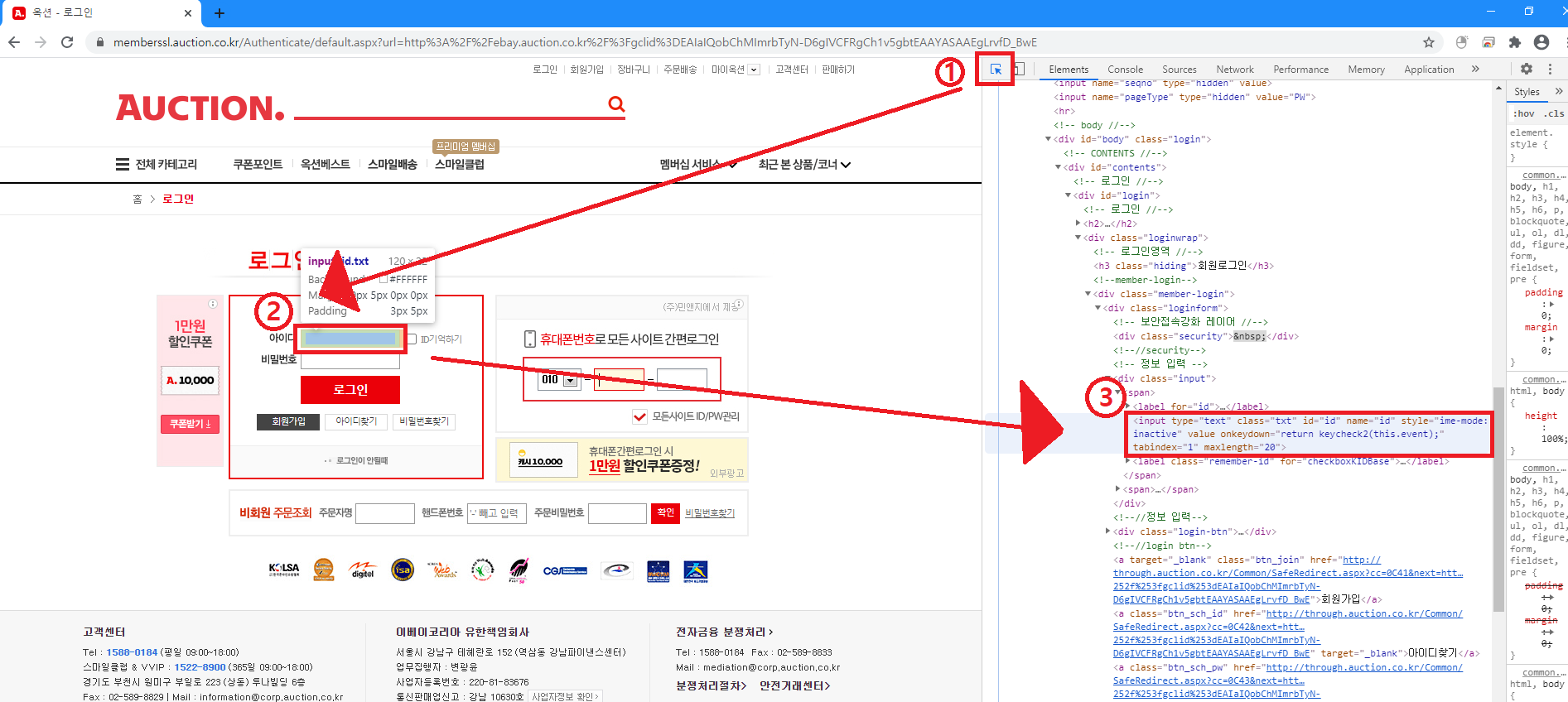Click the red 로그인 button

point(350,390)
